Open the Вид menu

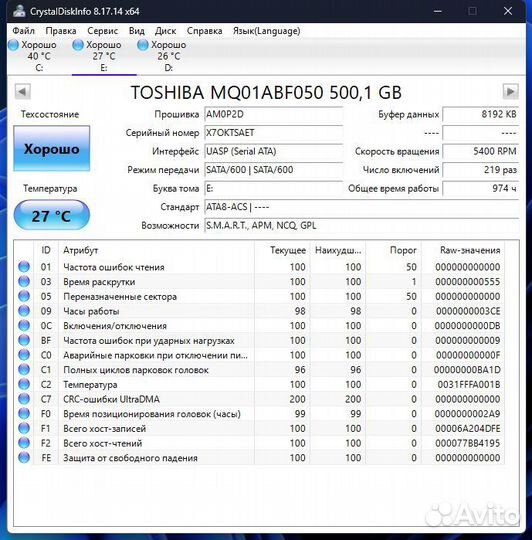point(137,31)
